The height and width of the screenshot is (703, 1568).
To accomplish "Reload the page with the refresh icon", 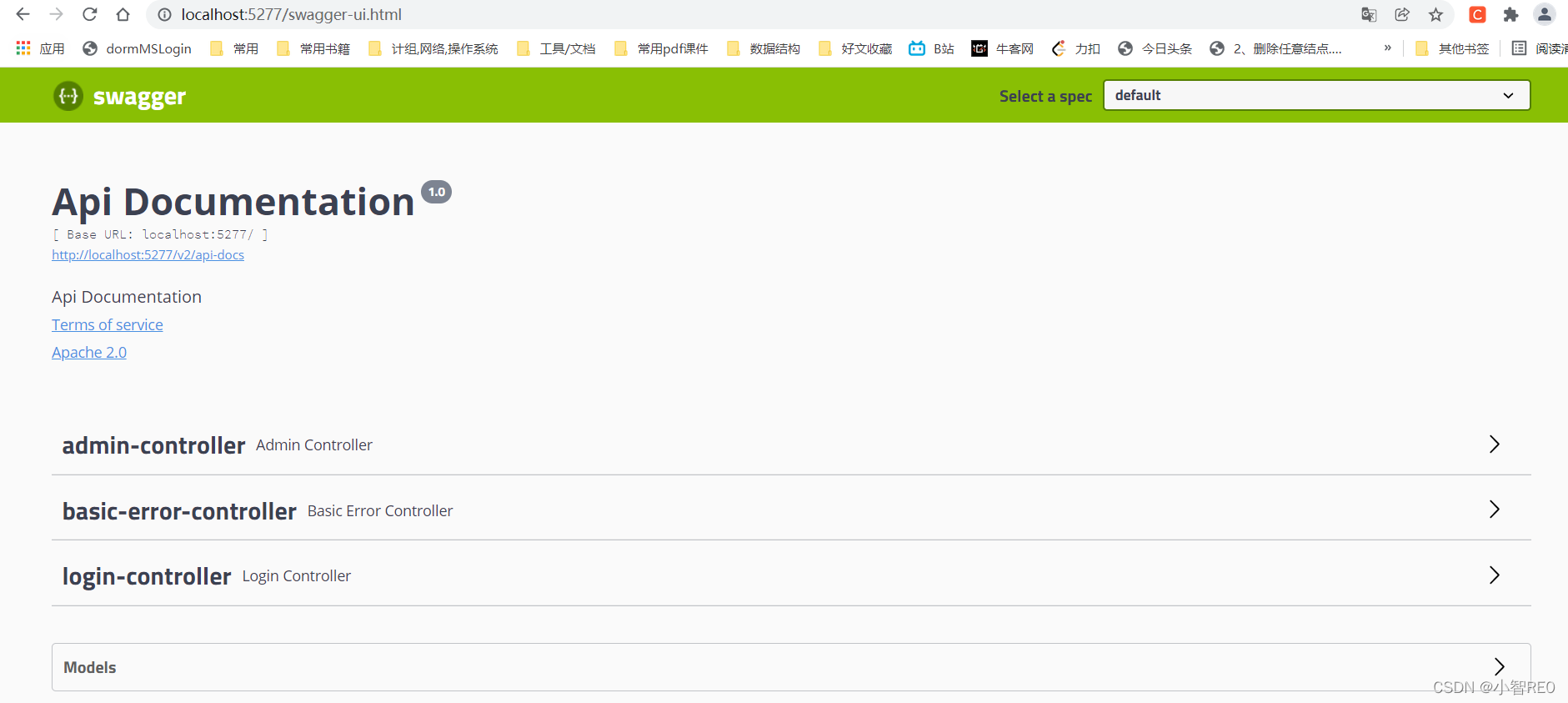I will tap(89, 14).
